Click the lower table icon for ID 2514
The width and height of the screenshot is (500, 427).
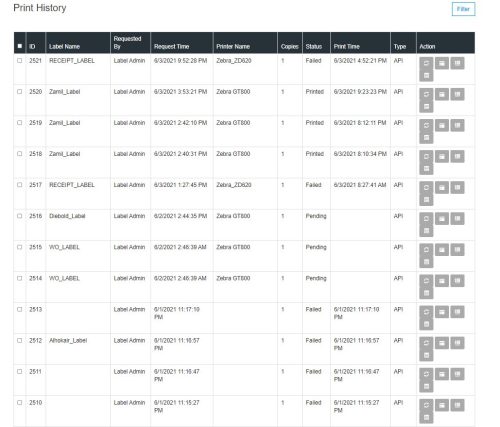click(x=426, y=293)
